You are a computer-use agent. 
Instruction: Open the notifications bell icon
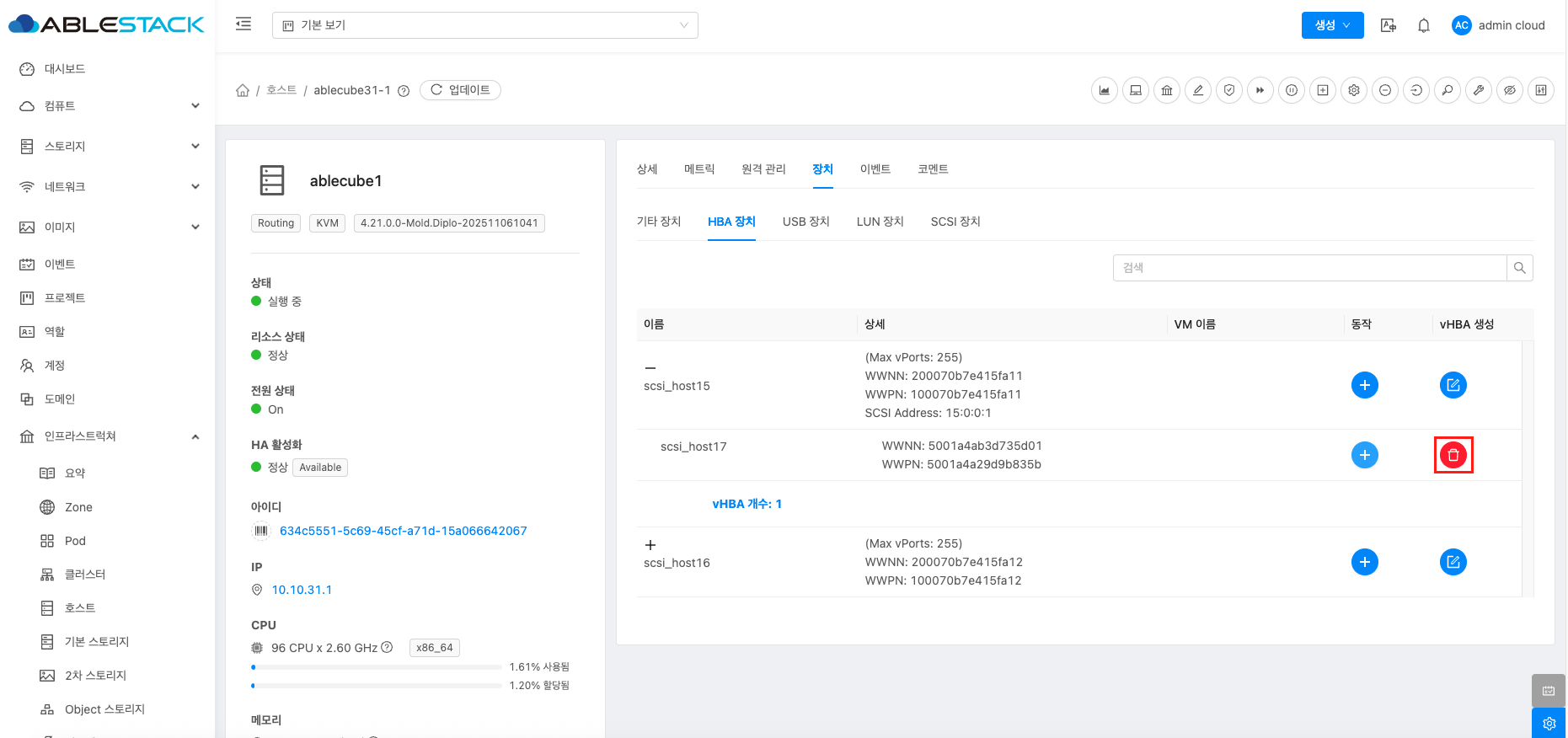pos(1424,25)
